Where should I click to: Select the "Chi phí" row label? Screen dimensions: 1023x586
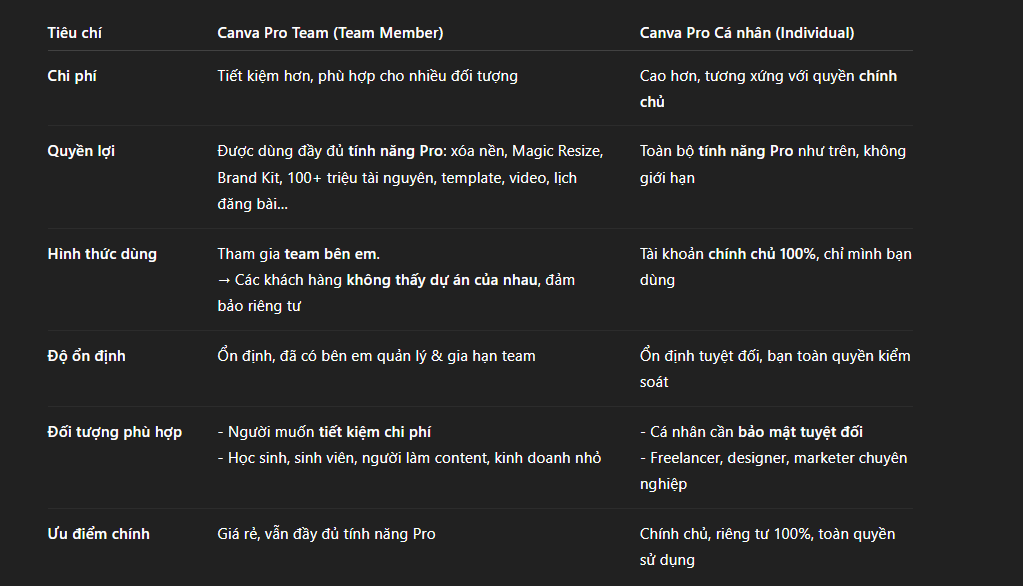point(72,76)
